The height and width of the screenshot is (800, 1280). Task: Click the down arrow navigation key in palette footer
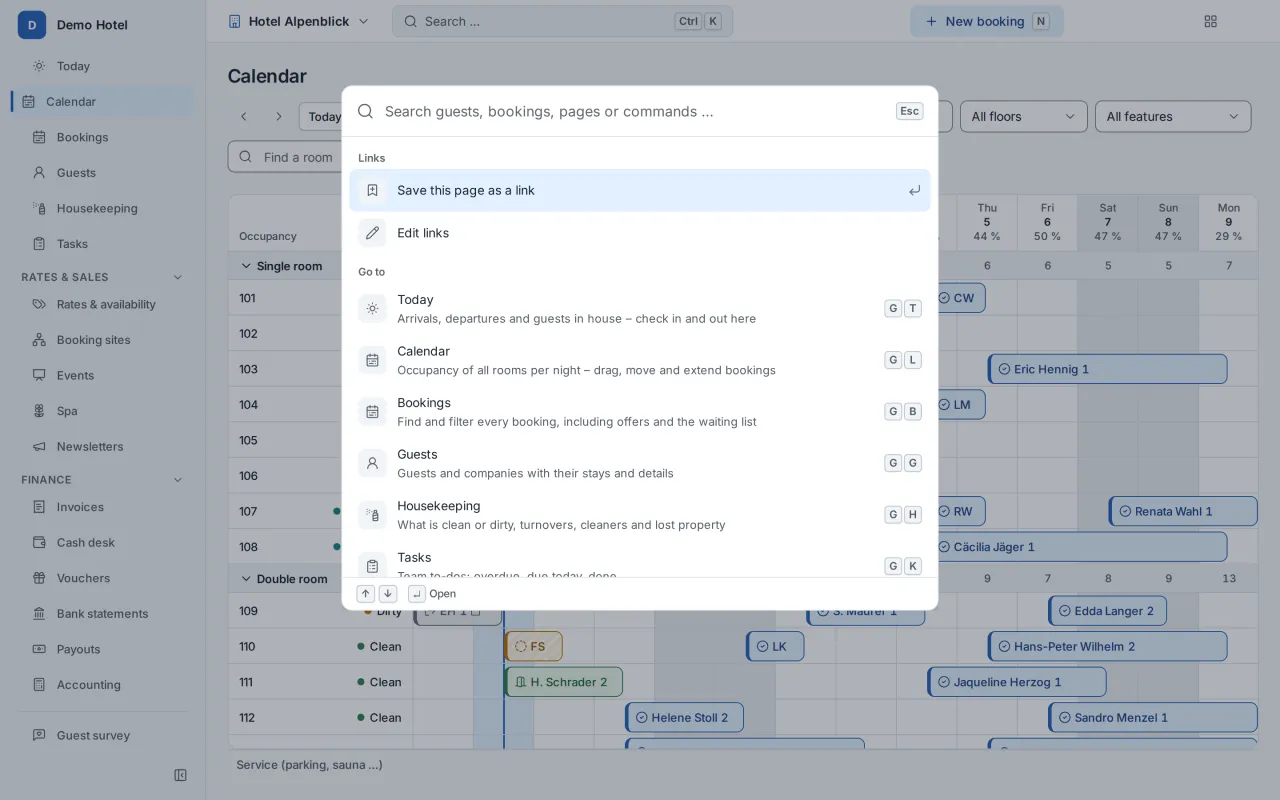pos(388,594)
